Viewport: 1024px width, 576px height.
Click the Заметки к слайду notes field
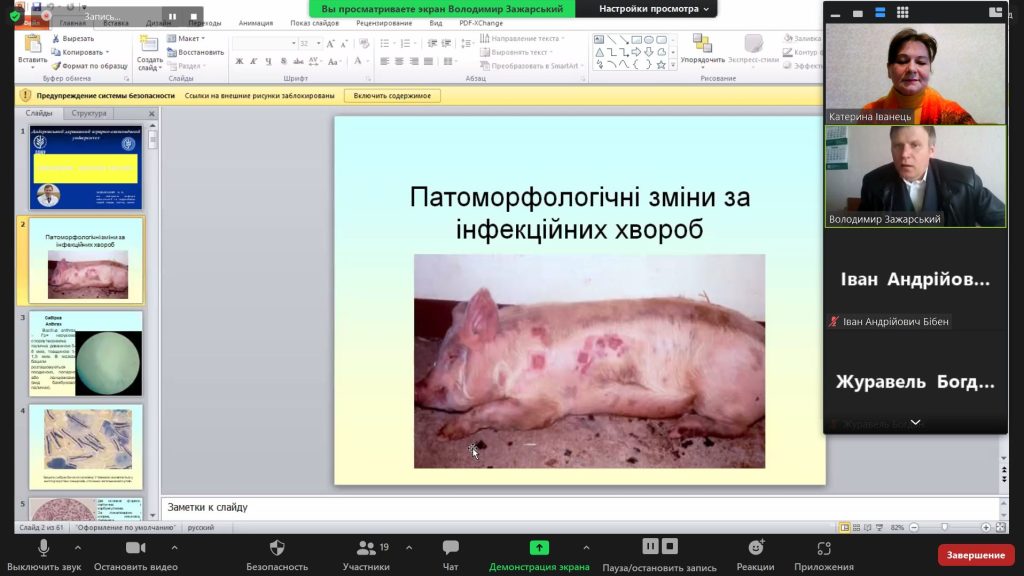coord(581,507)
